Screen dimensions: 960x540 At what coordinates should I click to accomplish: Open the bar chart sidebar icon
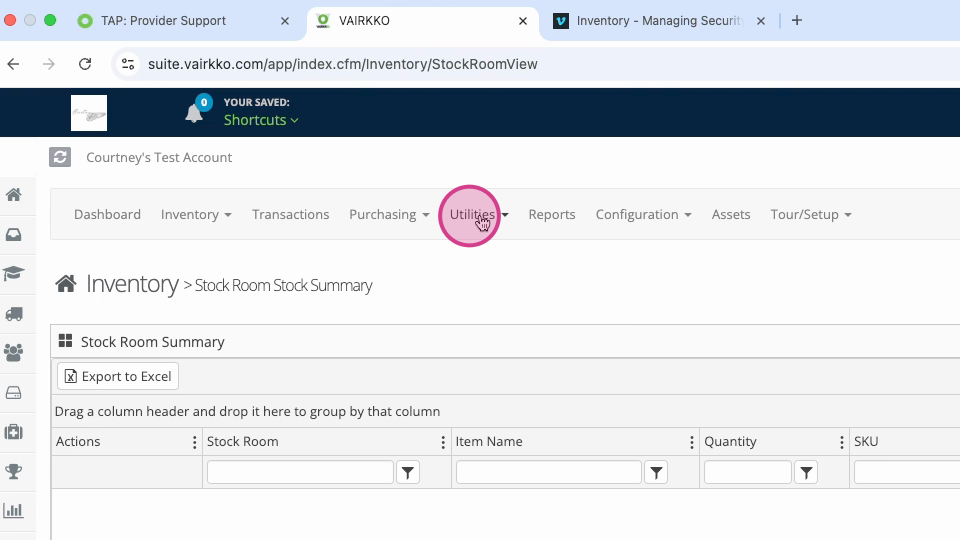13,510
